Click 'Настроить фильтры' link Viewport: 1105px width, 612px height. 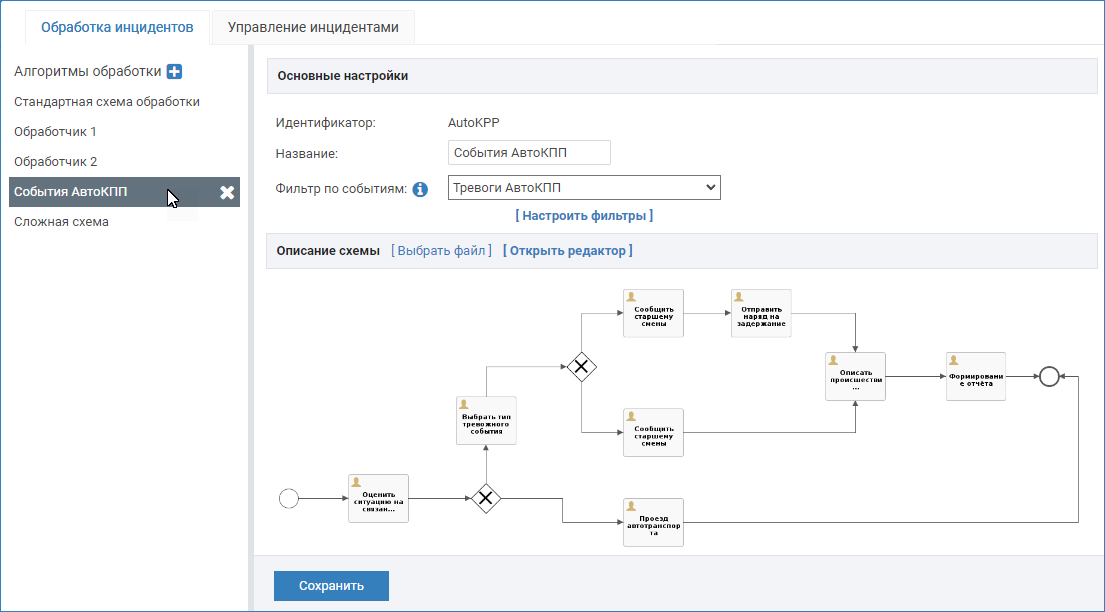click(x=584, y=215)
